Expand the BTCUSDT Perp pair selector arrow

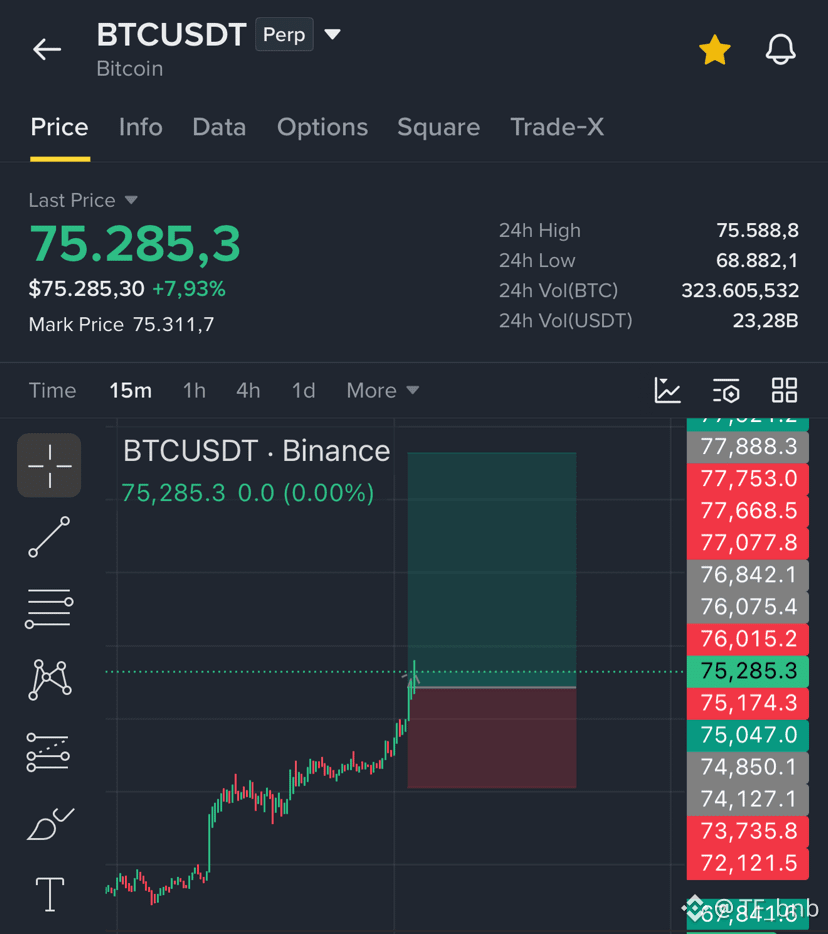point(332,35)
